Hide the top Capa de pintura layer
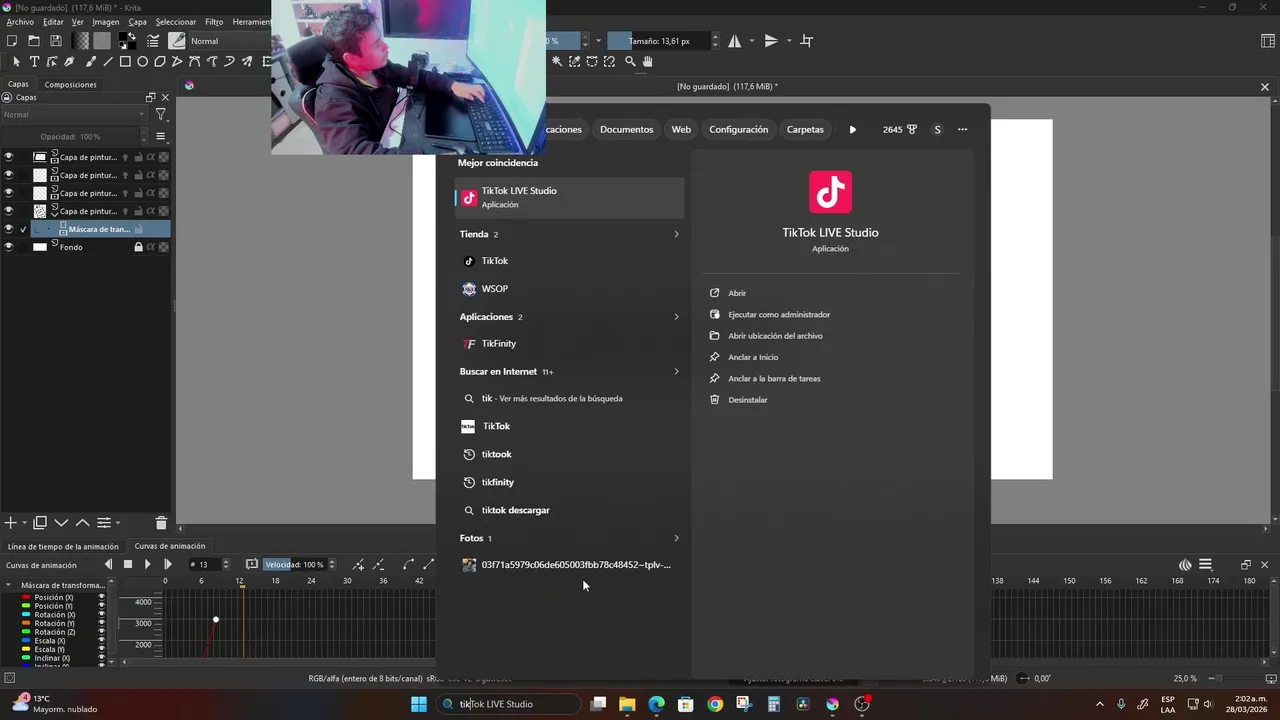 point(8,157)
